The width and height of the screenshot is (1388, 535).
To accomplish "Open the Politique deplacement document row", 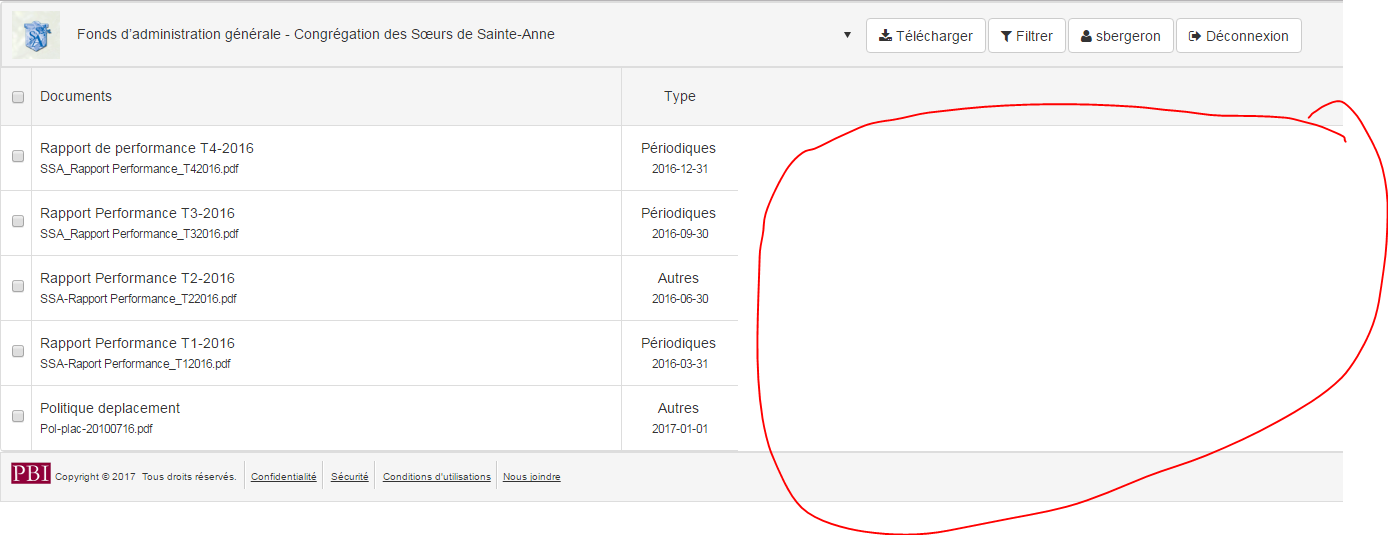I will 110,408.
